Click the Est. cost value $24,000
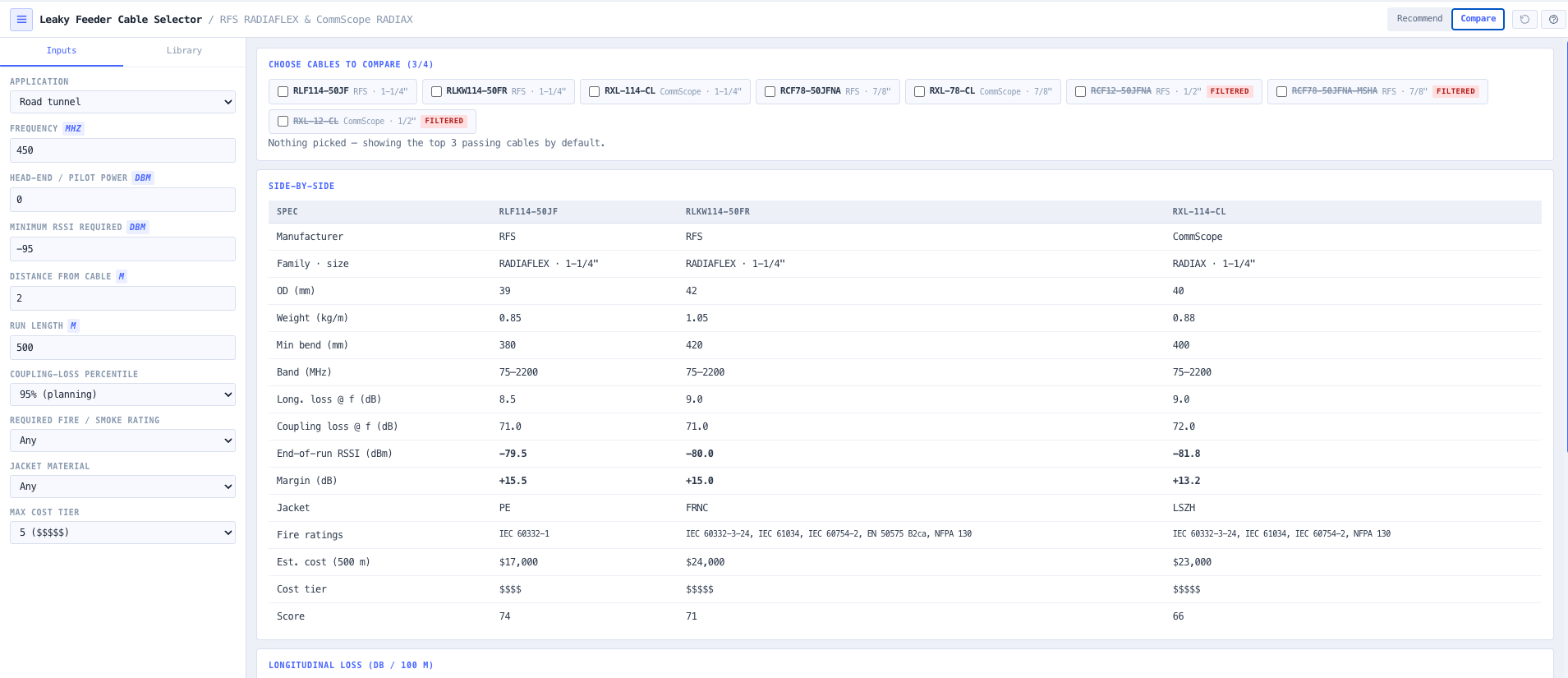Screen dimensions: 1568x678 [x=706, y=562]
